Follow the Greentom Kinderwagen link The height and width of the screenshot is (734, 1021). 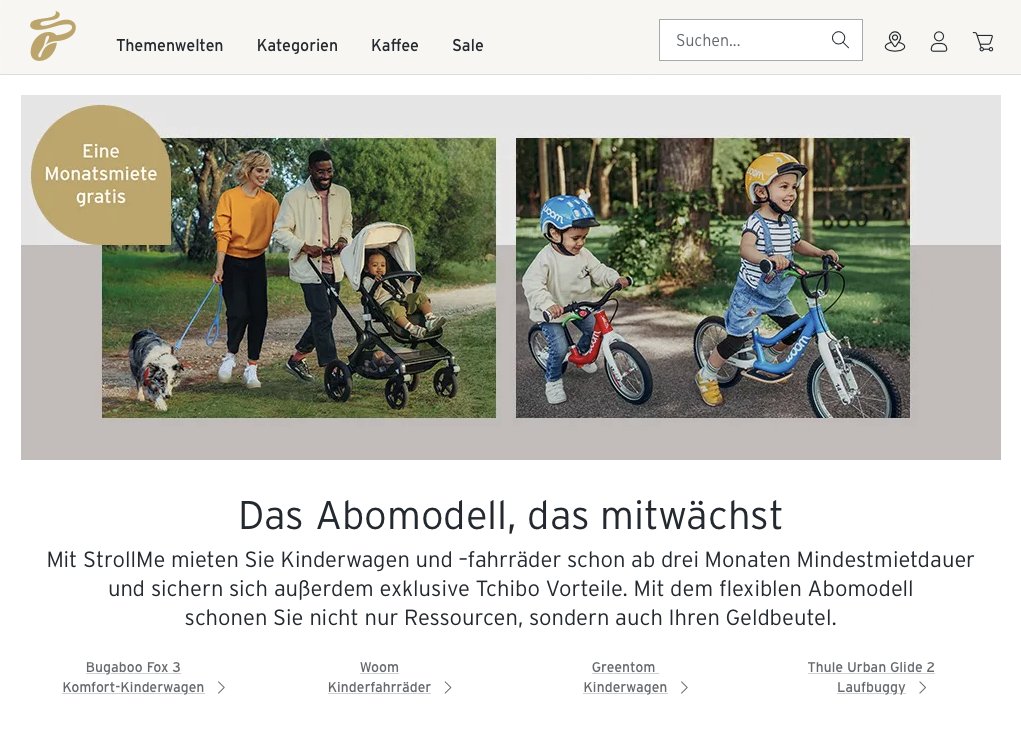click(625, 677)
